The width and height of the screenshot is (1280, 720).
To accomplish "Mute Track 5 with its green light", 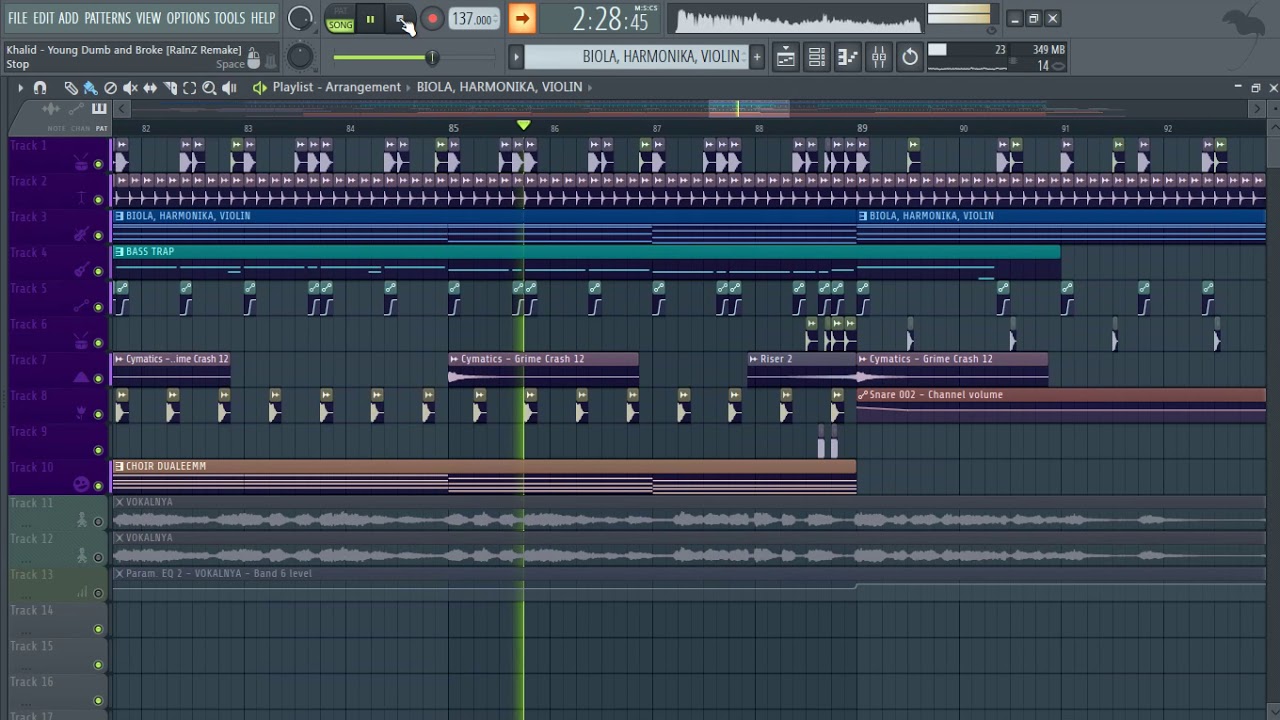I will [98, 307].
